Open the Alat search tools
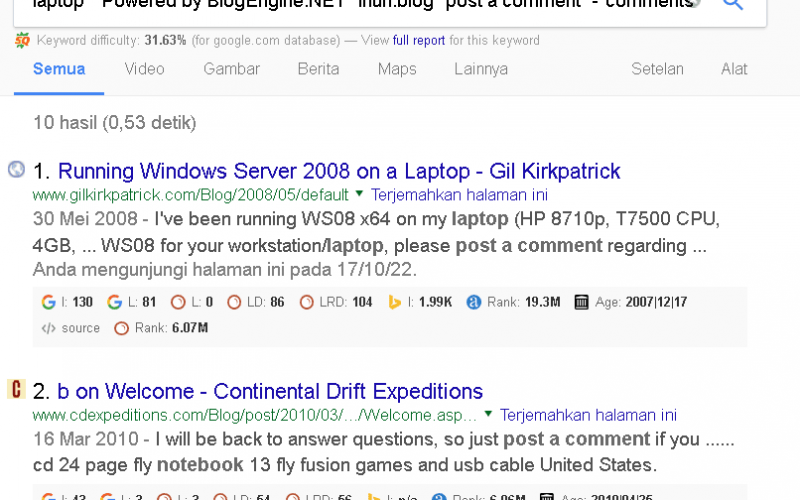The width and height of the screenshot is (800, 500). tap(734, 69)
